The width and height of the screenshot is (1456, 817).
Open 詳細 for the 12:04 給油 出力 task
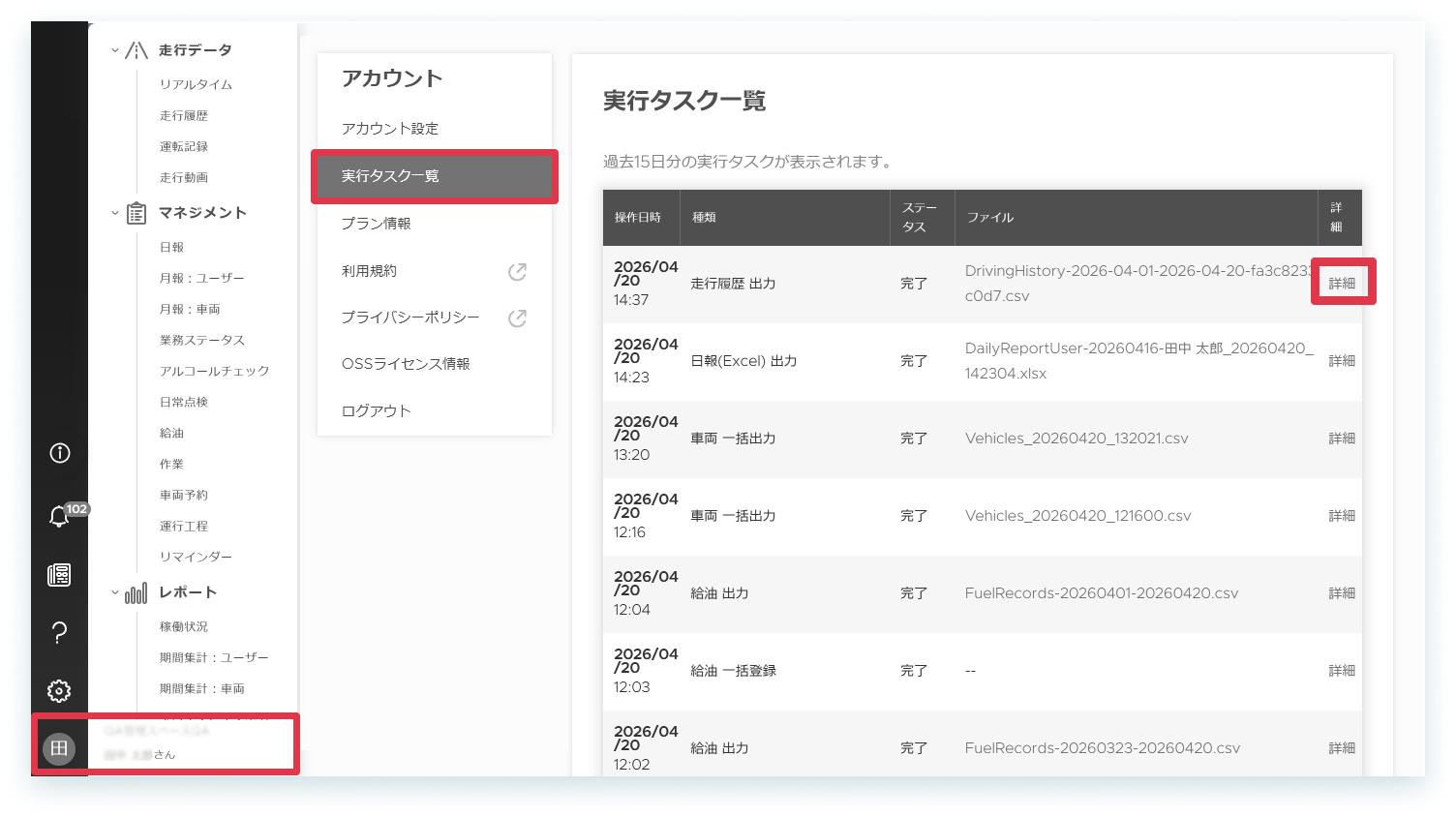point(1342,593)
